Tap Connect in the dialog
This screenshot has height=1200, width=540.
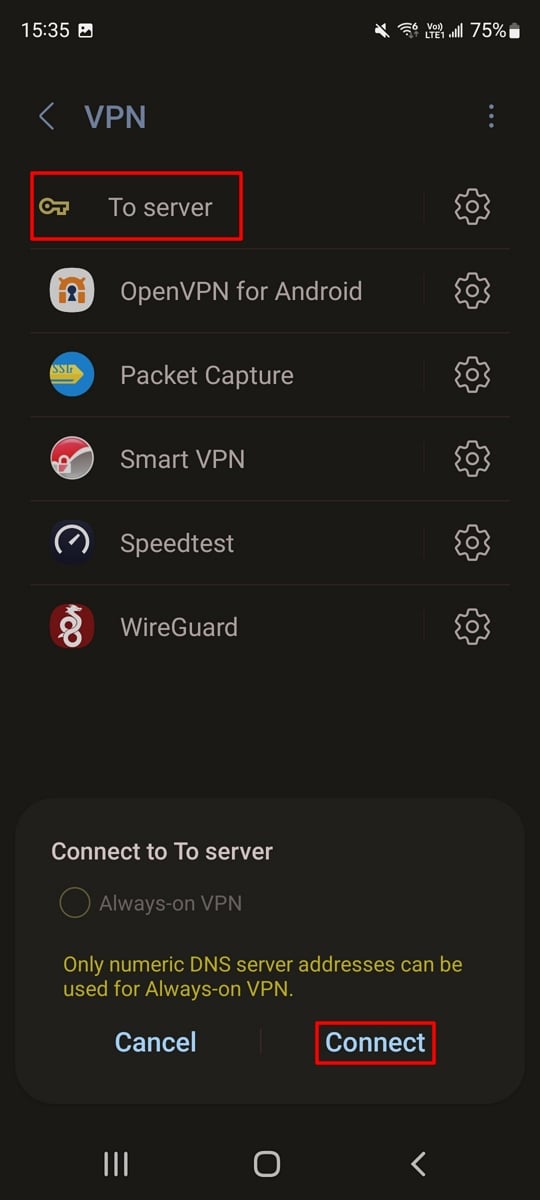pos(376,1042)
